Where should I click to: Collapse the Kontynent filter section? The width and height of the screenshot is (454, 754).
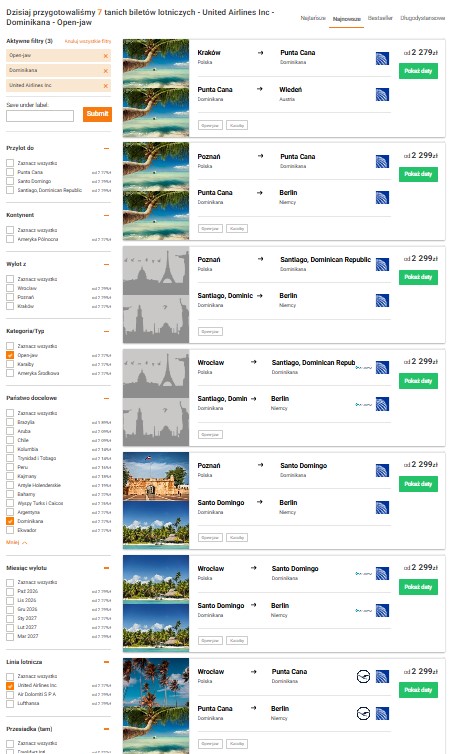(x=106, y=215)
